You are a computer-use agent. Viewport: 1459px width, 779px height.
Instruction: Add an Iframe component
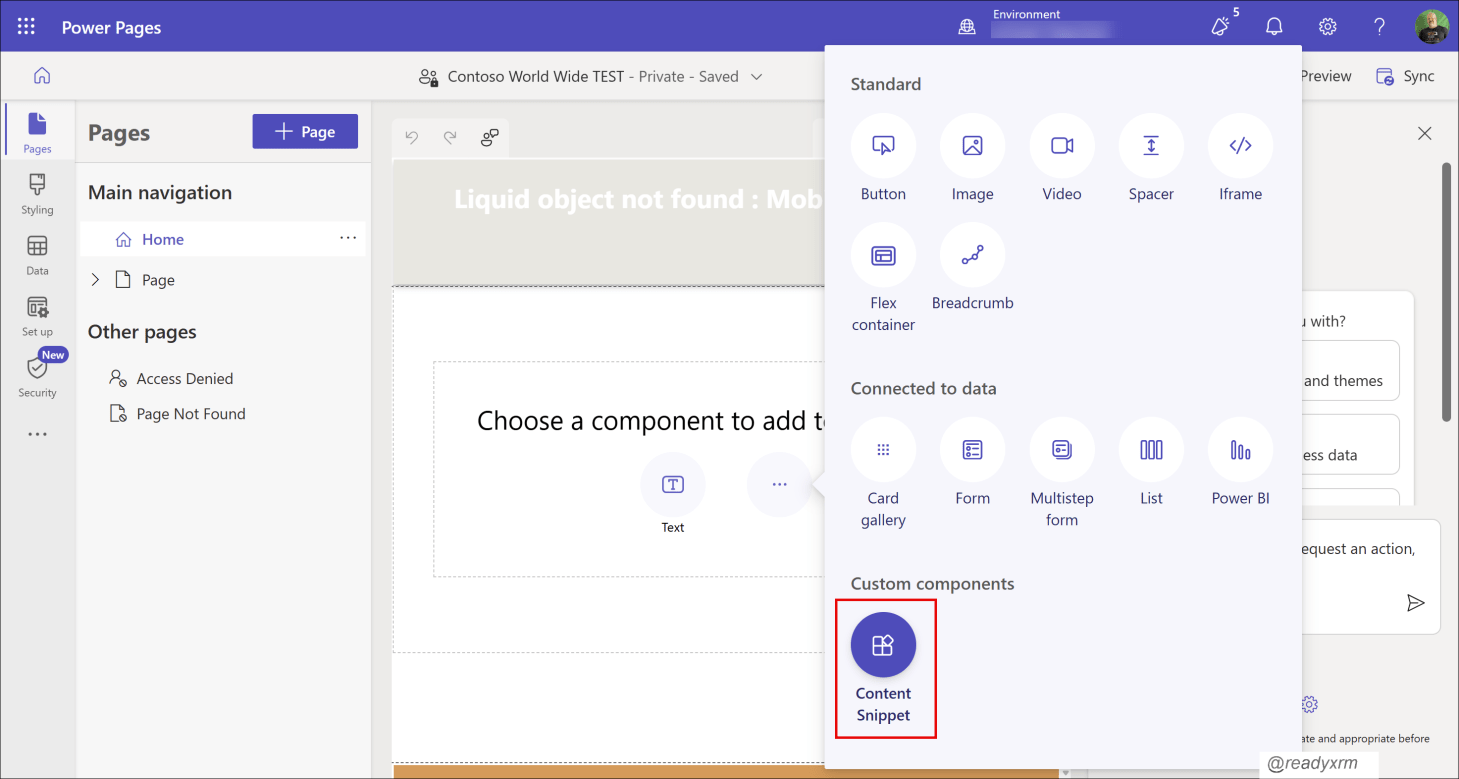pyautogui.click(x=1240, y=158)
